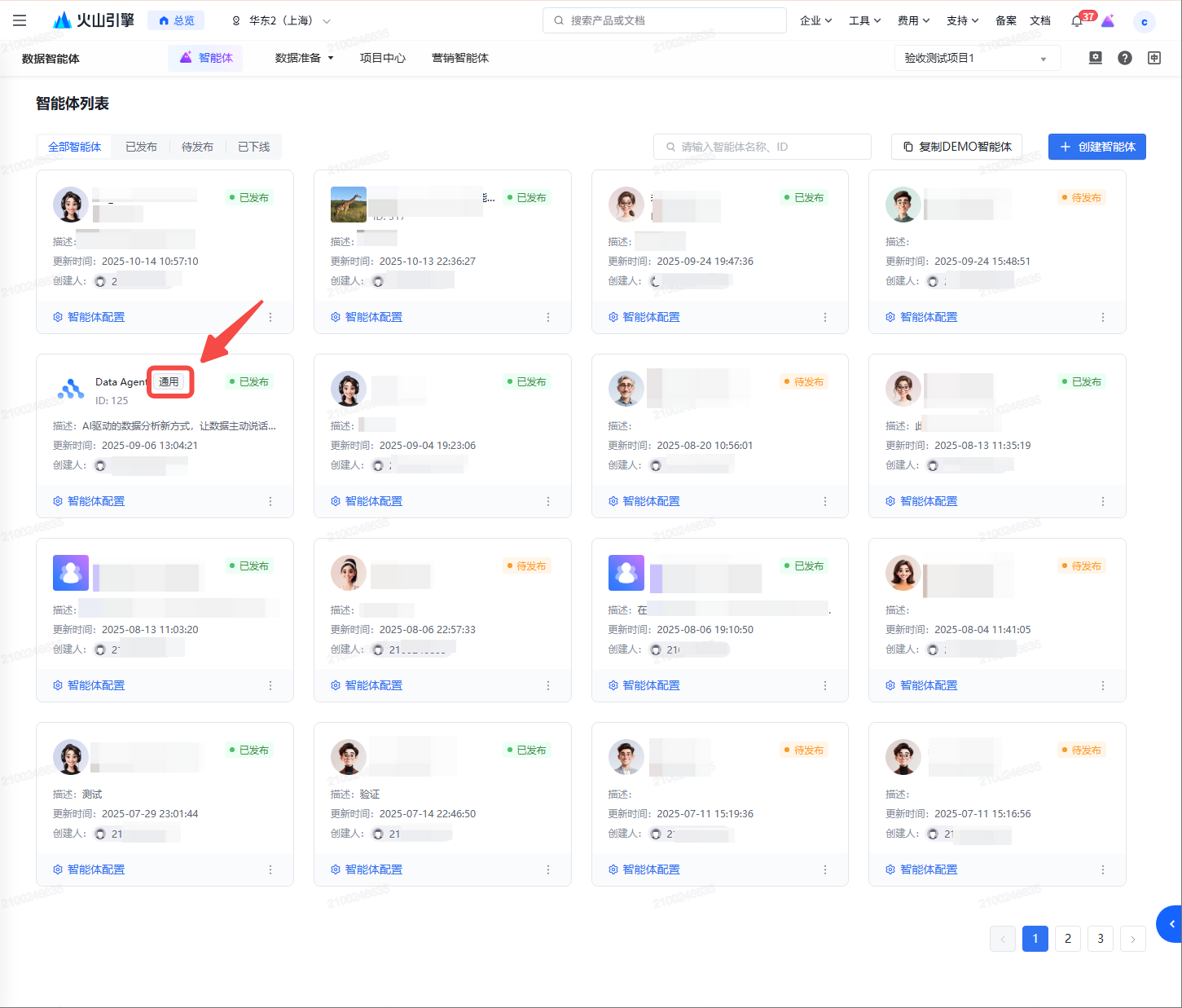Open more options on card updated 2025-10-13 22:36:27
Screen dimensions: 1182x1008
click(x=548, y=317)
